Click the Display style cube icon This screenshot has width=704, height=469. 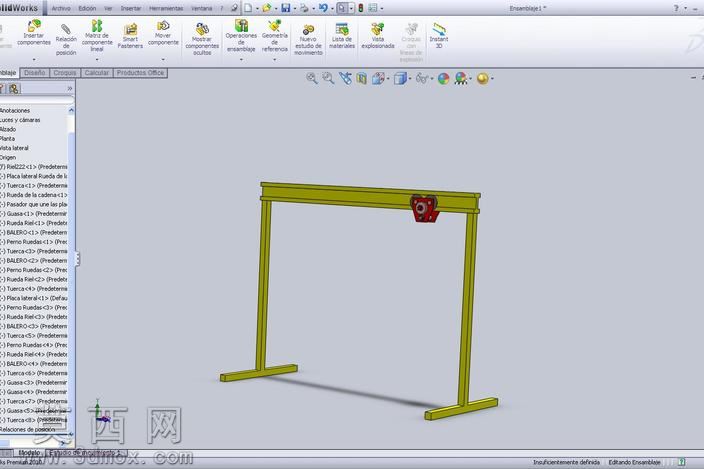click(x=400, y=79)
